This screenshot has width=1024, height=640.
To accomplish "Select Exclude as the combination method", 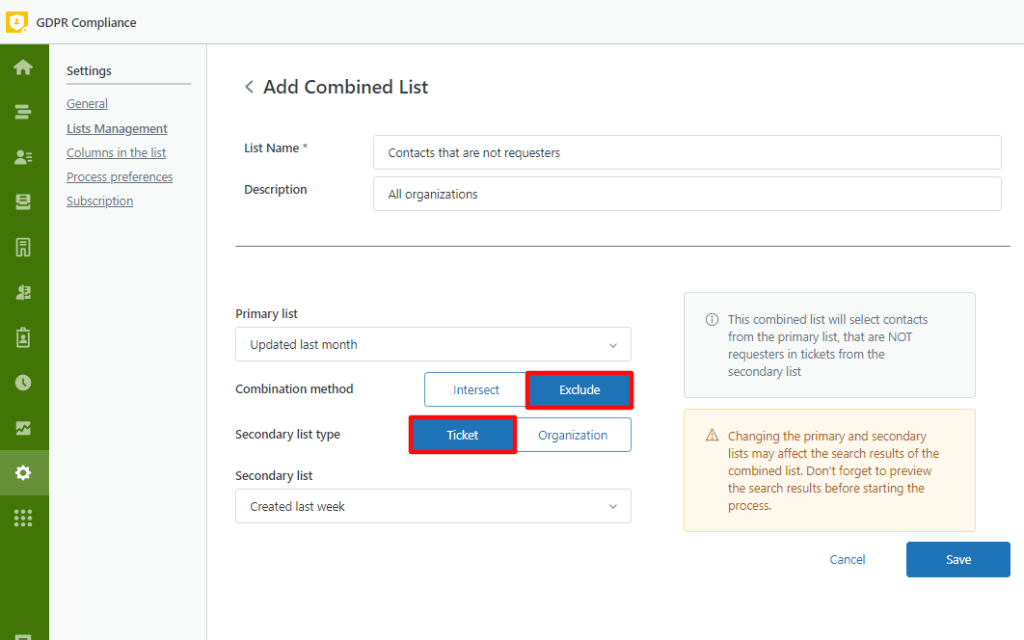I will [579, 390].
